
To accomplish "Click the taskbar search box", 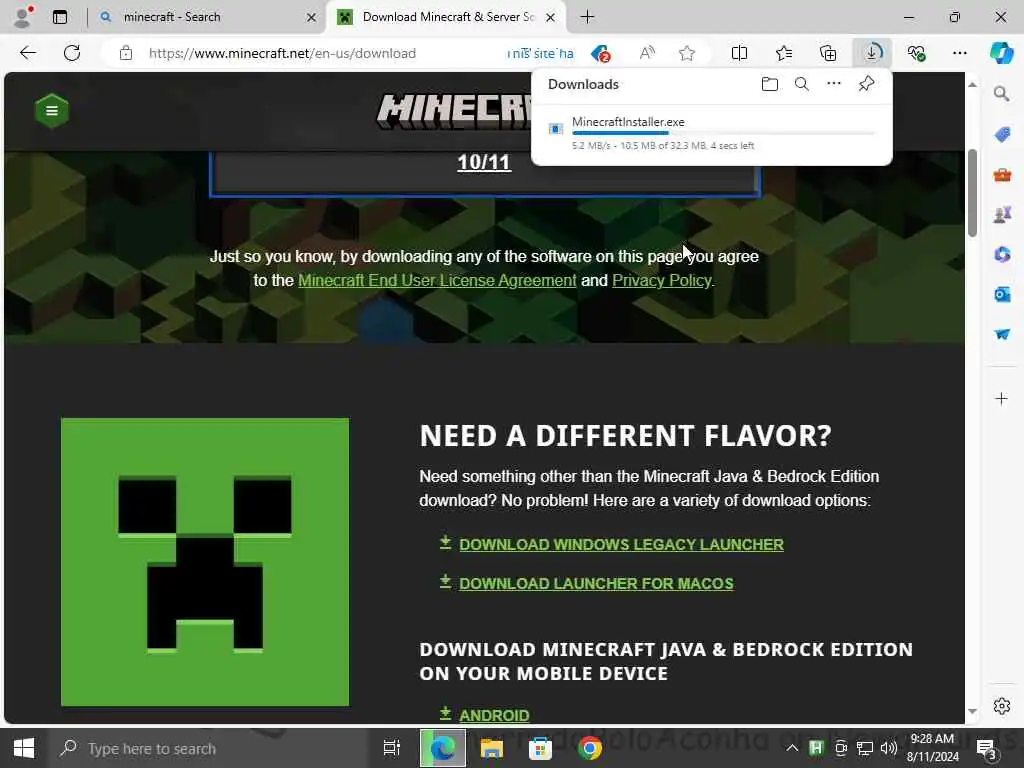I will point(209,748).
